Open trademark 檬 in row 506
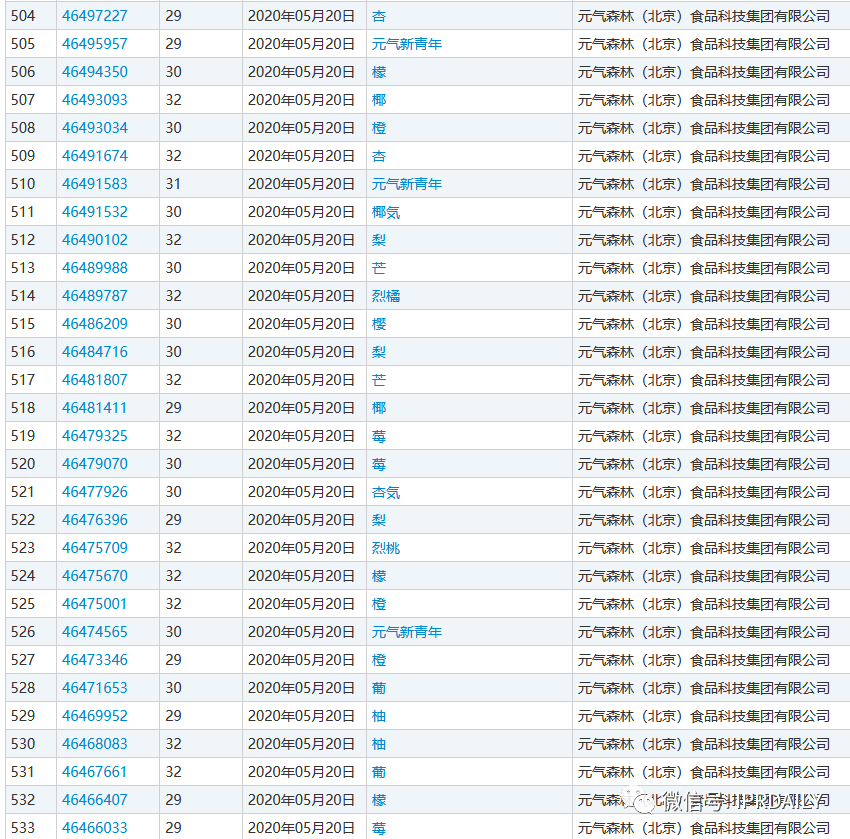Image resolution: width=850 pixels, height=839 pixels. click(x=379, y=72)
